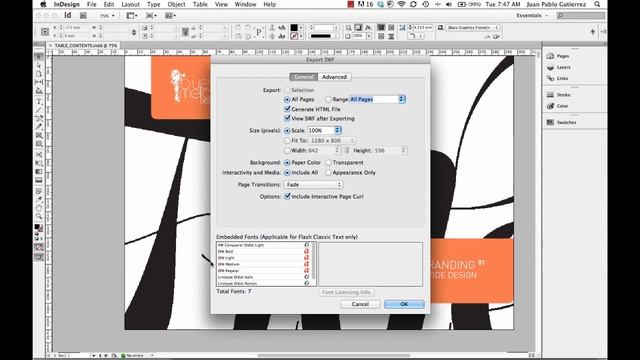Select the Free Transform tool
This screenshot has width=640, height=360.
pyautogui.click(x=39, y=163)
